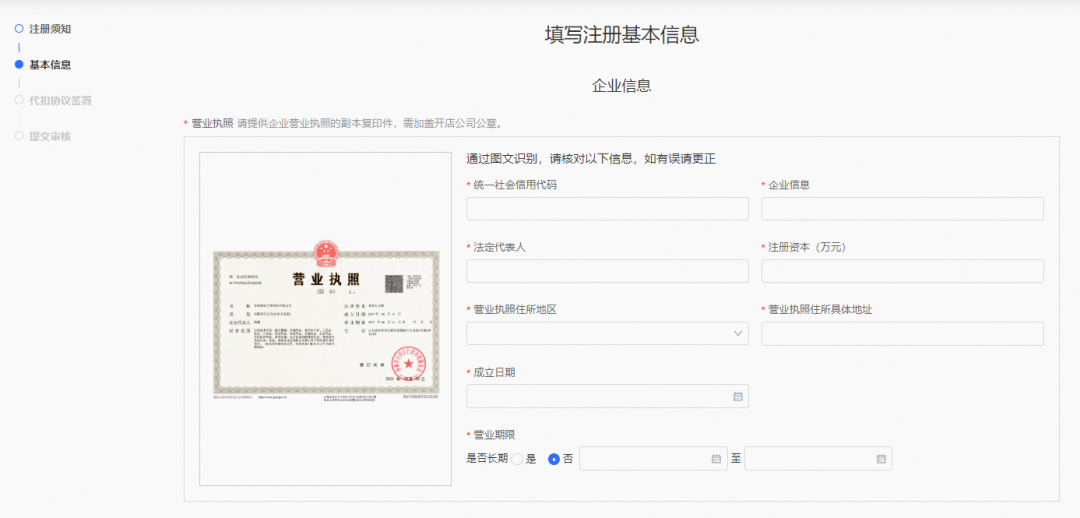Click the 营业执照住所具体地址 input field
The height and width of the screenshot is (518, 1080).
902,333
